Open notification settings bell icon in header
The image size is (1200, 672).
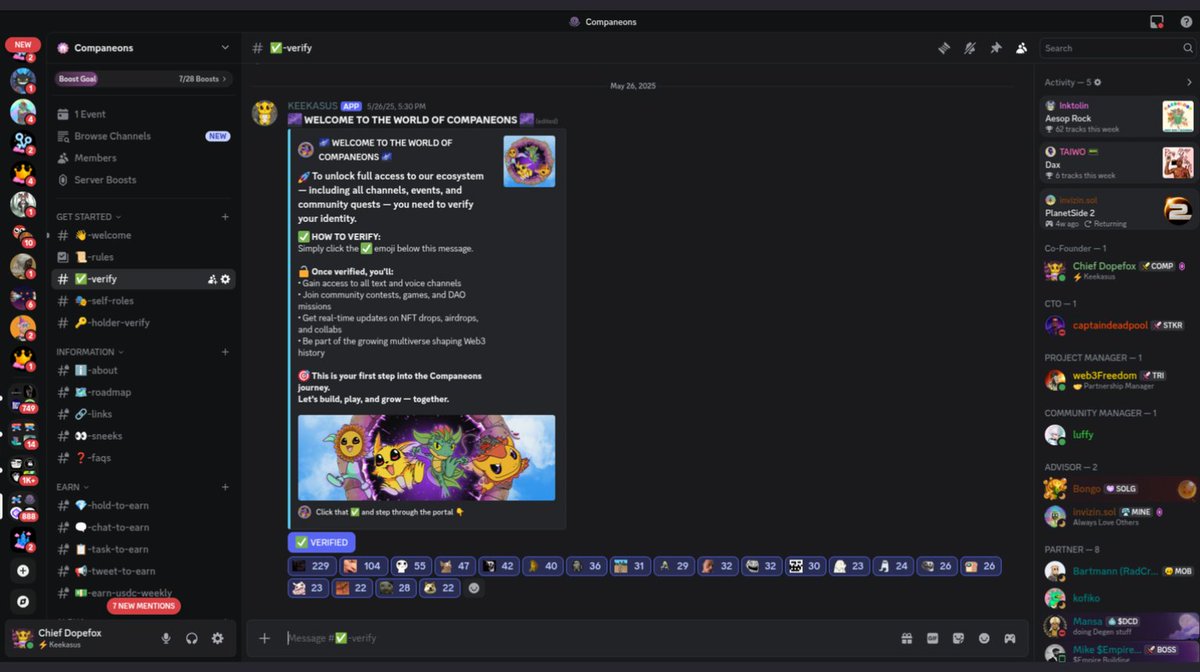tap(969, 48)
